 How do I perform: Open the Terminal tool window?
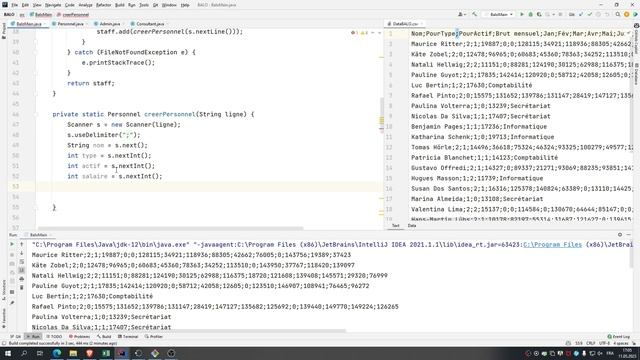click(128, 337)
